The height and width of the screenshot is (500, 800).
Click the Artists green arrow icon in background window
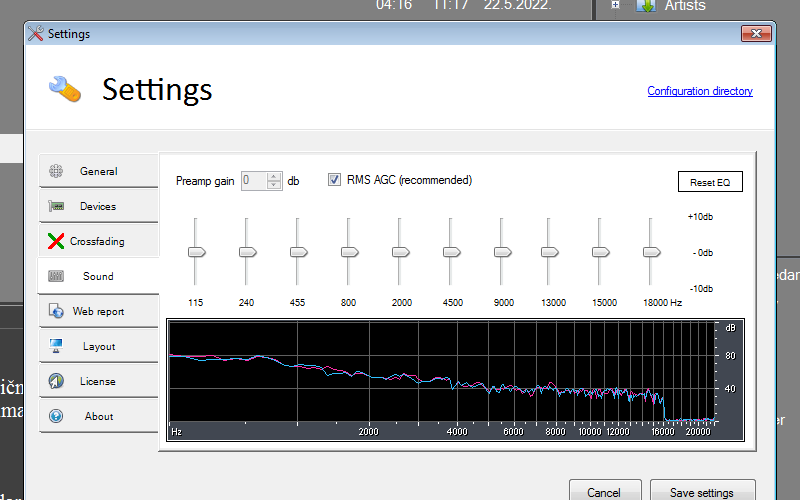(x=646, y=5)
